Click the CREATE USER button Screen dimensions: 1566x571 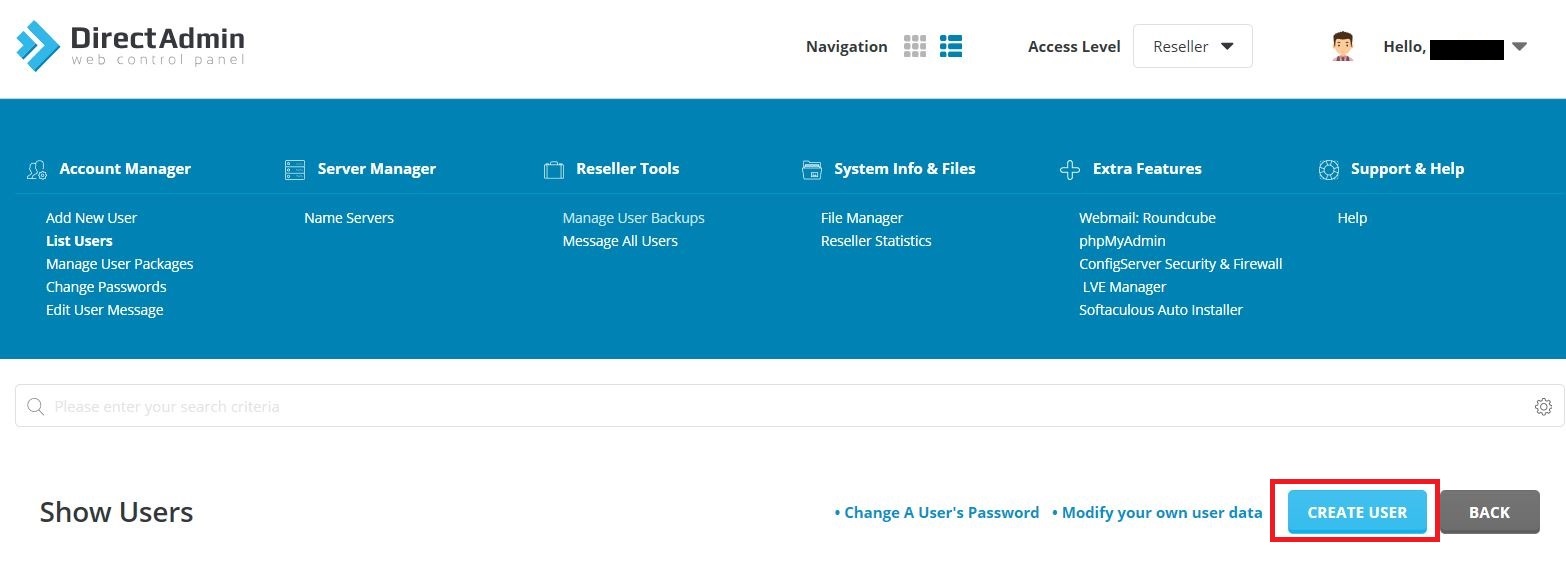[x=1357, y=512]
